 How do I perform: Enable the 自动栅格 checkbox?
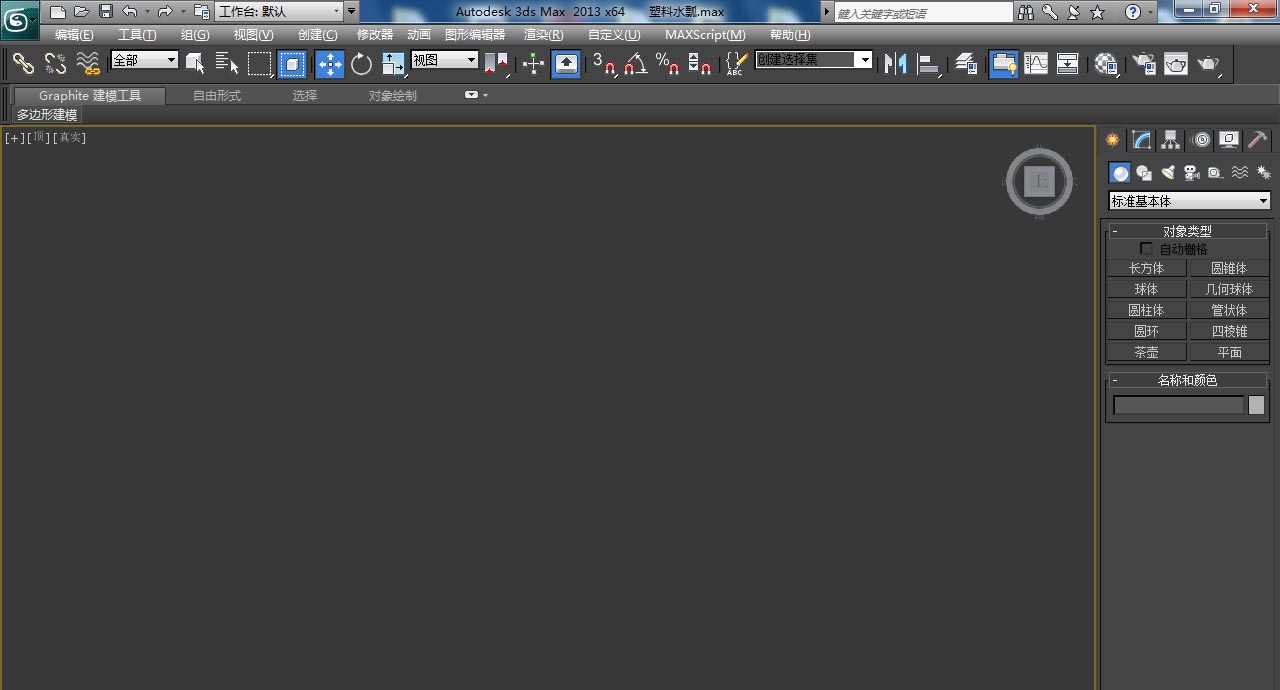click(x=1146, y=249)
